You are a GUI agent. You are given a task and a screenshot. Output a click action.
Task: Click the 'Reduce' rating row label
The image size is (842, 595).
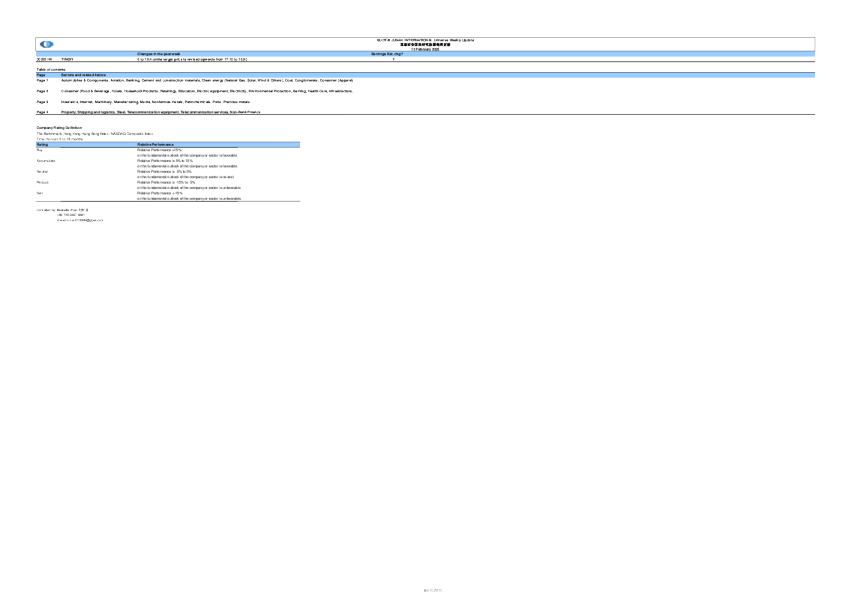(x=42, y=183)
